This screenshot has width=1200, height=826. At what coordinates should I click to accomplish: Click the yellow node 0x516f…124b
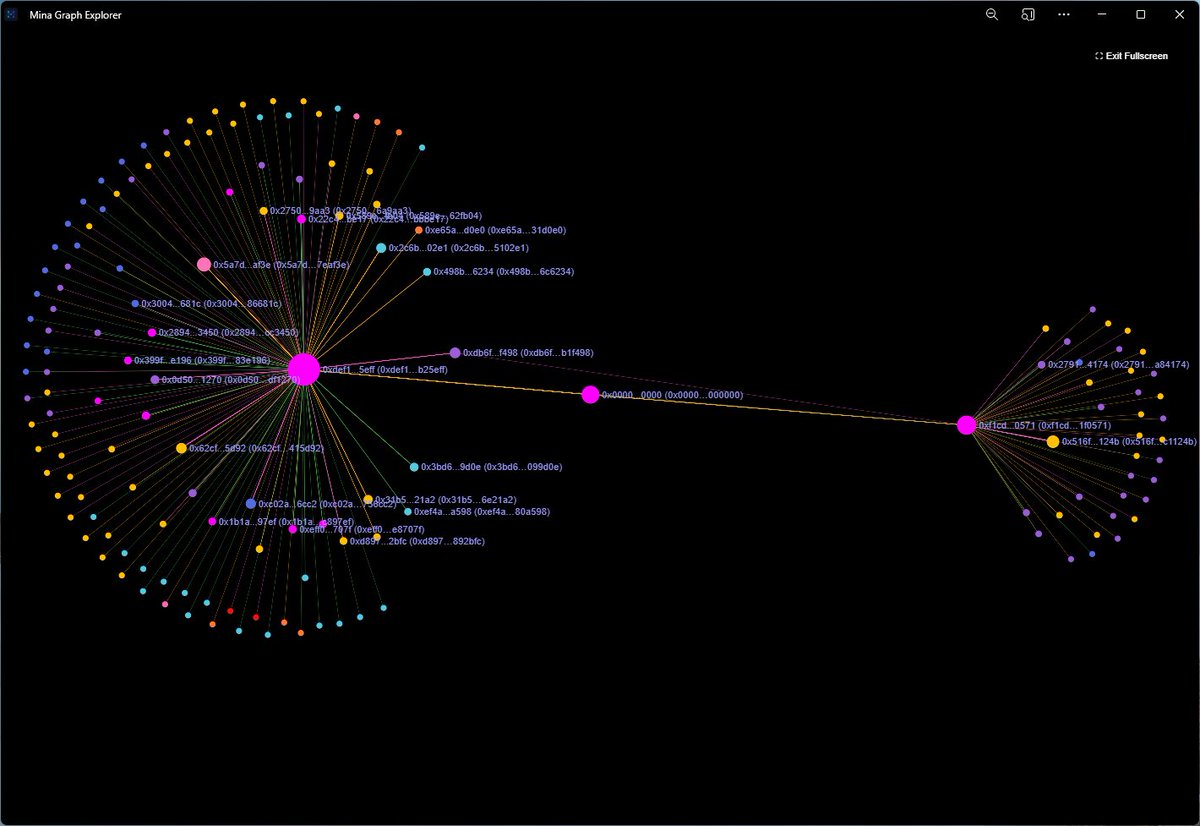pyautogui.click(x=1053, y=441)
